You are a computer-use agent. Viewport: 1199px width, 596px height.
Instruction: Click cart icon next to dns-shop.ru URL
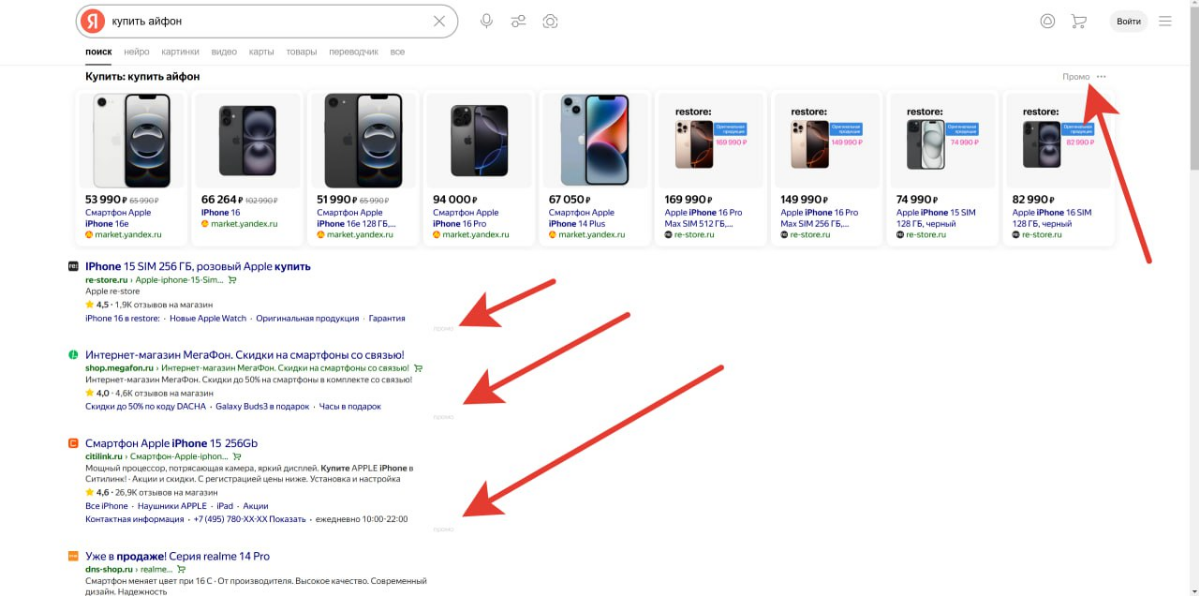point(181,569)
